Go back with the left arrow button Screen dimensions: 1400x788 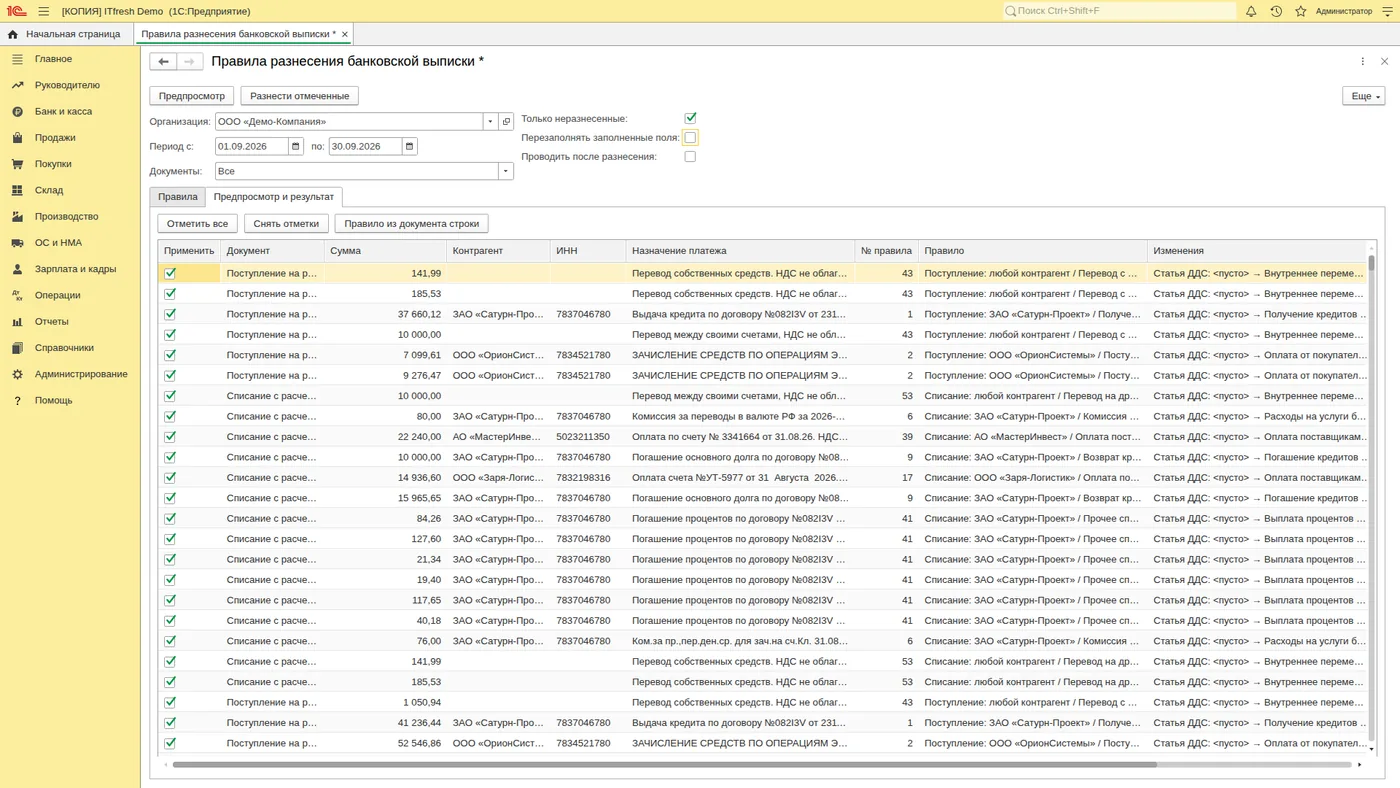[163, 62]
